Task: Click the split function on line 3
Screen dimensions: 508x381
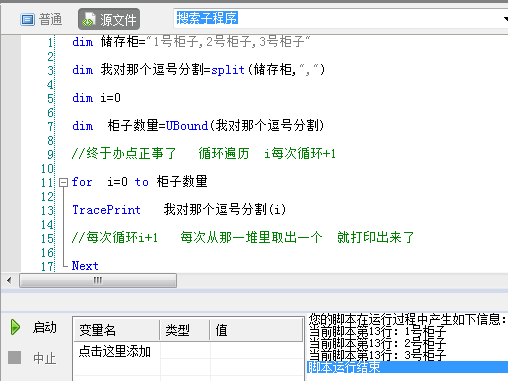Action: (228, 70)
